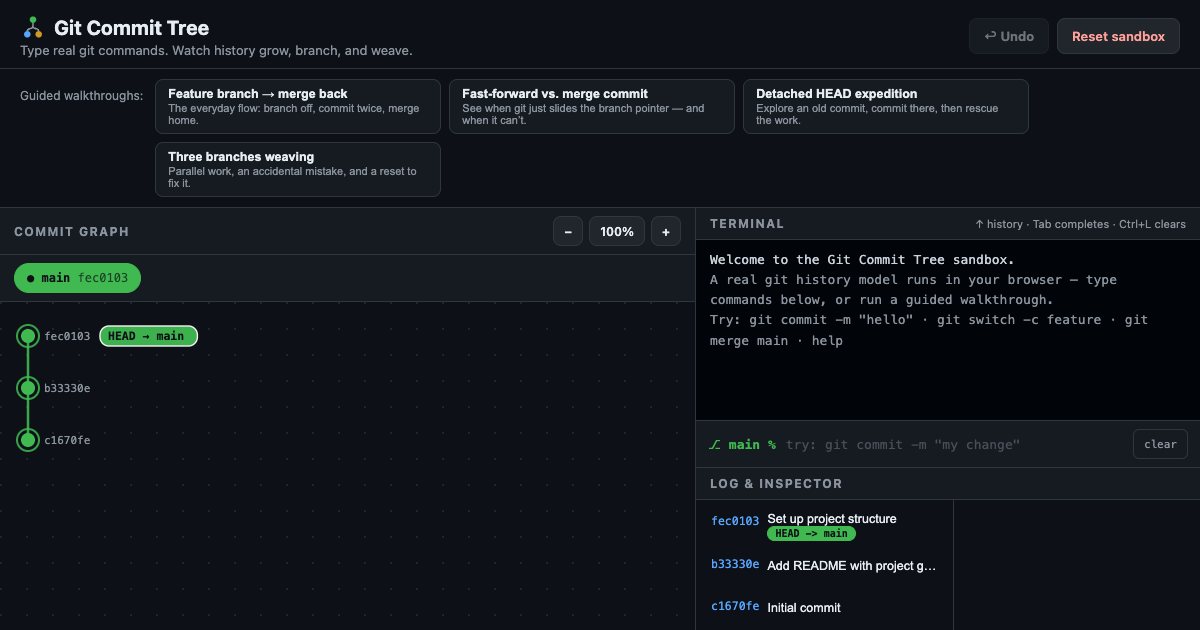Click the branch icon in terminal prompt
Viewport: 1200px width, 630px height.
(x=715, y=444)
